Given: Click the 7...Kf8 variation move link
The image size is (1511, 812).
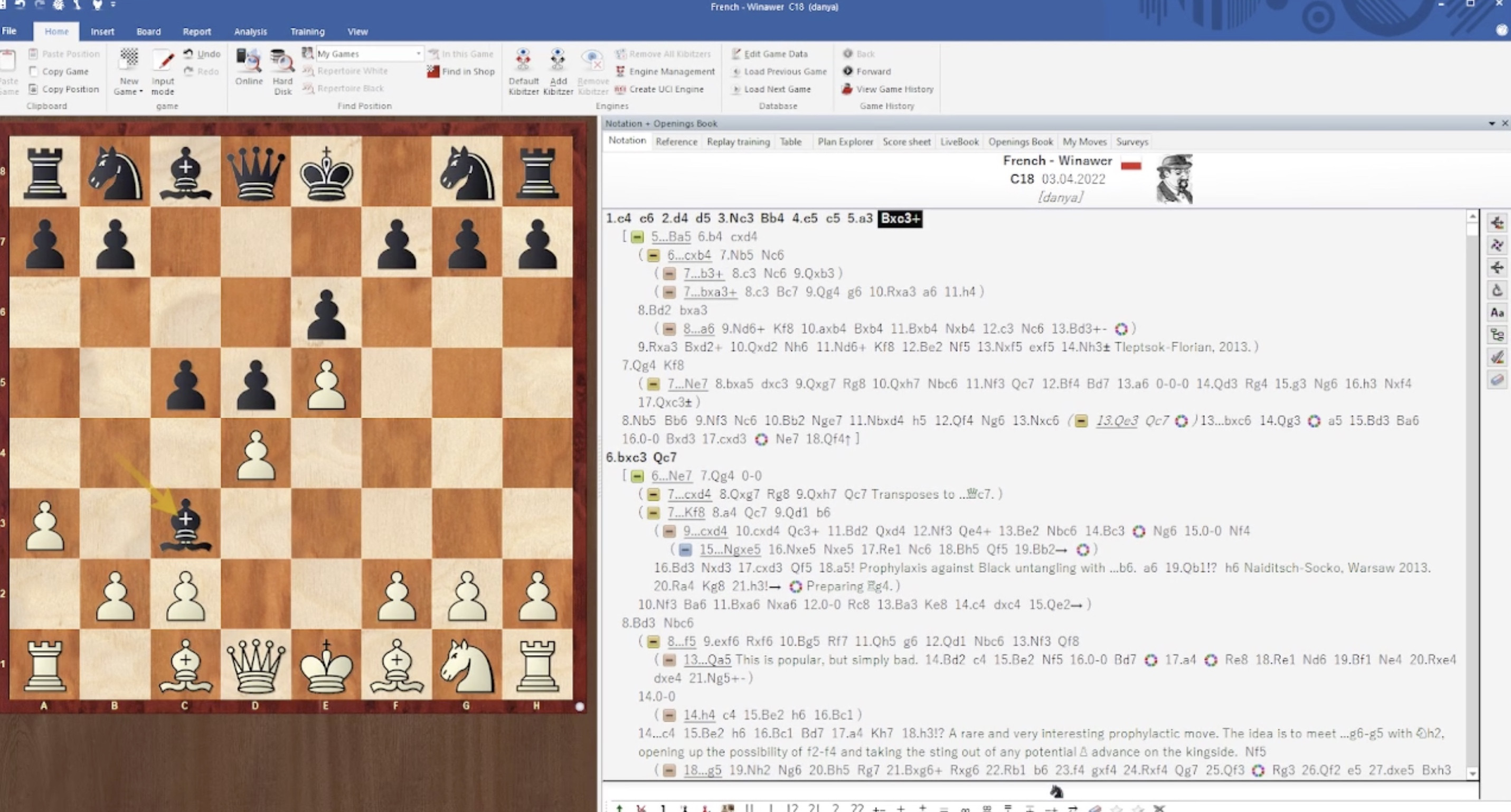Looking at the screenshot, I should click(686, 512).
